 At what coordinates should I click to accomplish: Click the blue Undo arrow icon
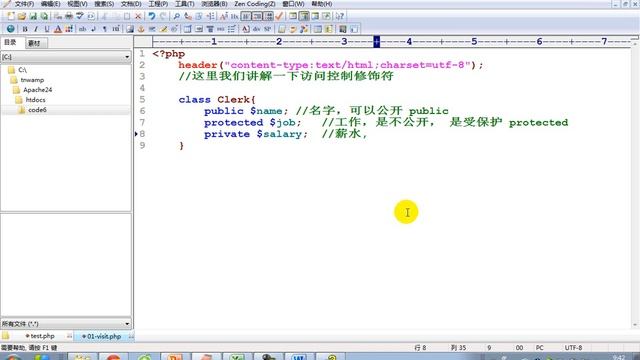(x=151, y=16)
